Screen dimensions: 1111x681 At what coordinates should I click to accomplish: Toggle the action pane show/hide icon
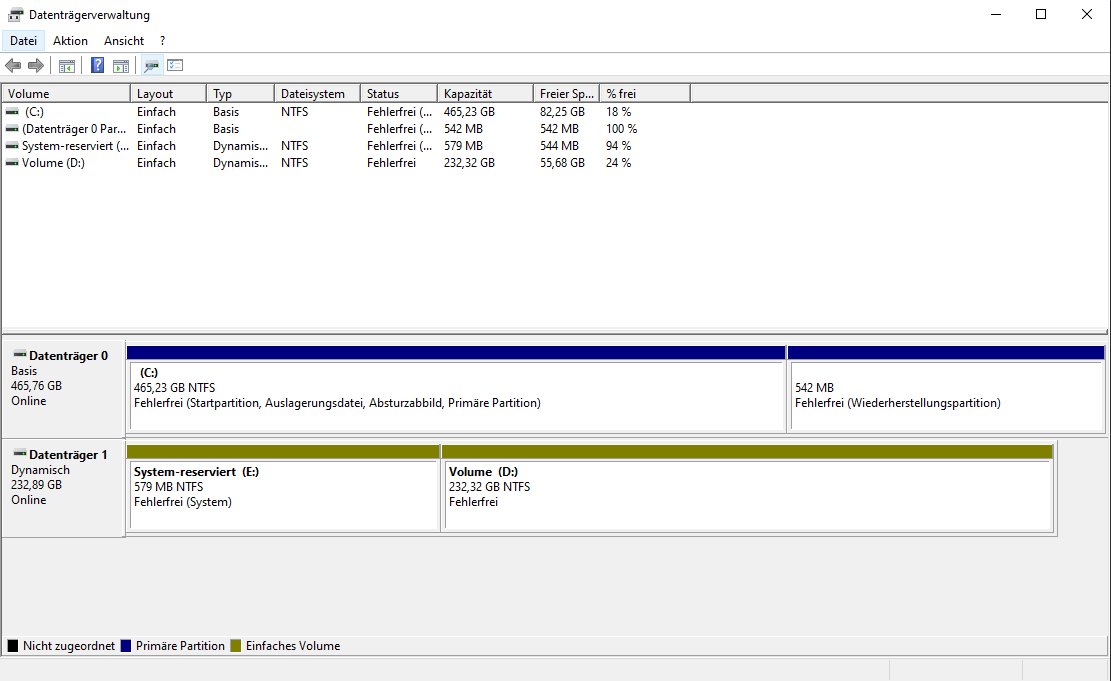(121, 66)
